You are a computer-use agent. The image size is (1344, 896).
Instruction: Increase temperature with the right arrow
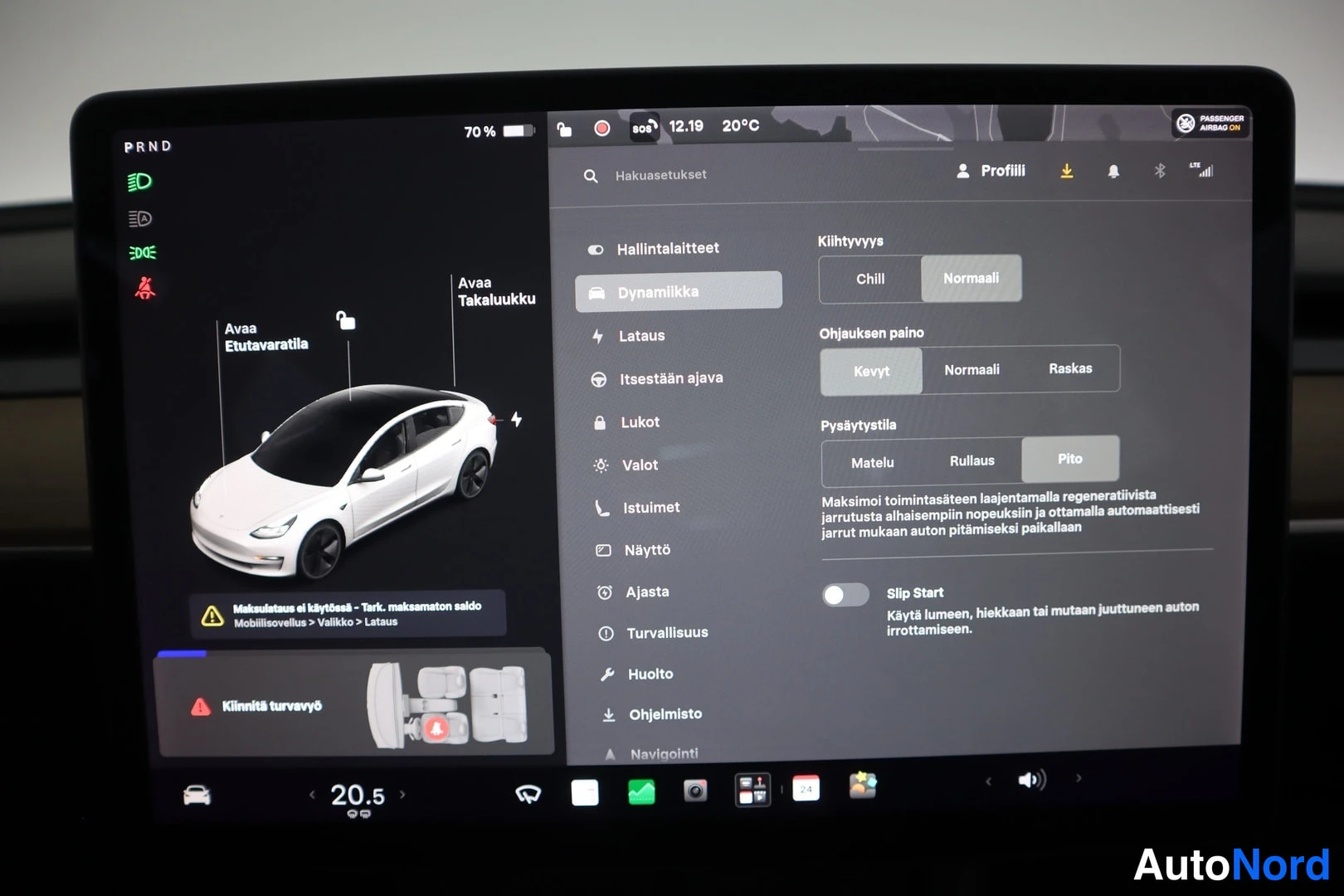tap(402, 794)
